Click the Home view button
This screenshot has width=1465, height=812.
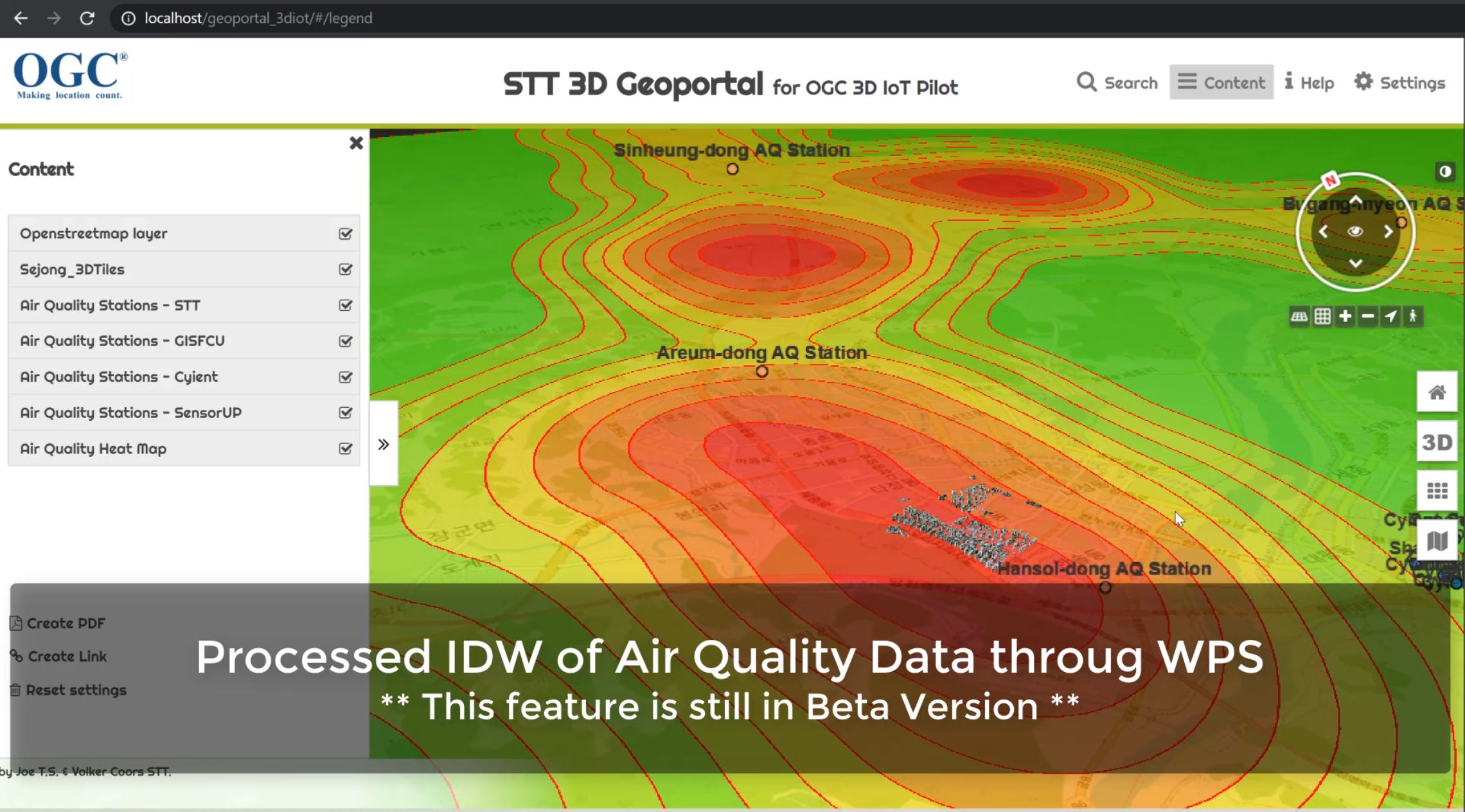[x=1437, y=392]
